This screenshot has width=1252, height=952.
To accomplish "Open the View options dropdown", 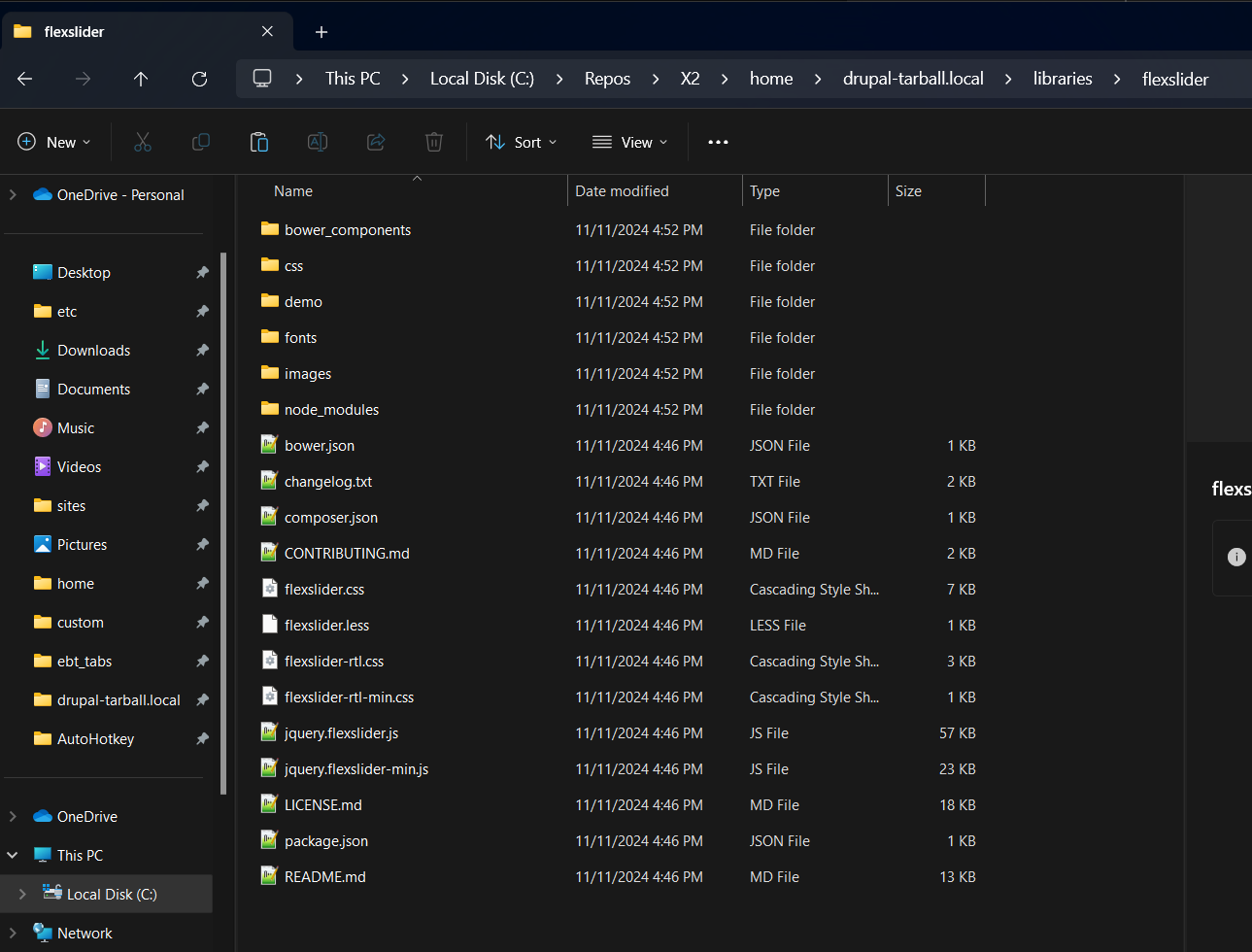I will click(x=629, y=142).
